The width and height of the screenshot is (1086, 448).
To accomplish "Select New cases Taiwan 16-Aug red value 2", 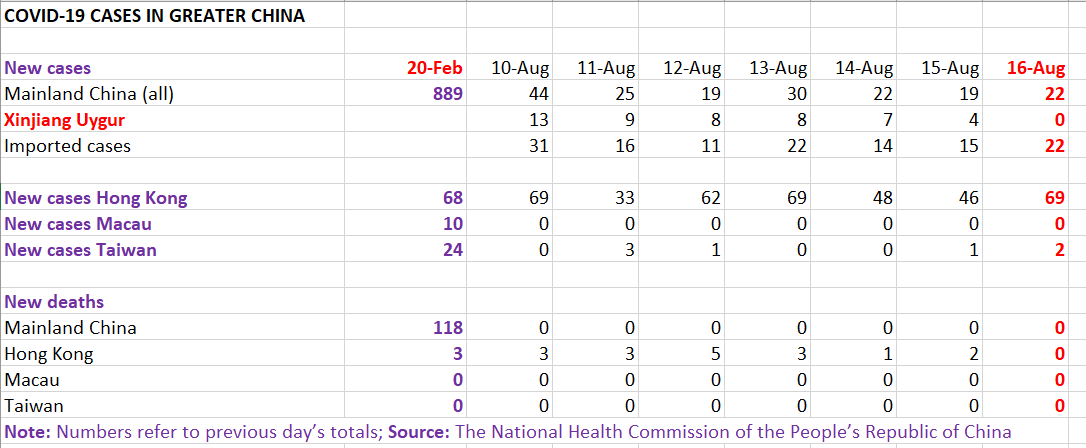I will (1058, 250).
